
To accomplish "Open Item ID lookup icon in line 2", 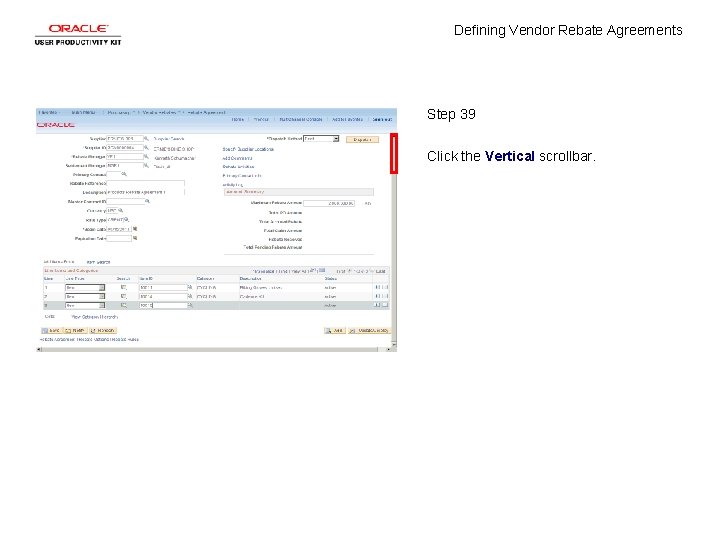I will (x=190, y=297).
